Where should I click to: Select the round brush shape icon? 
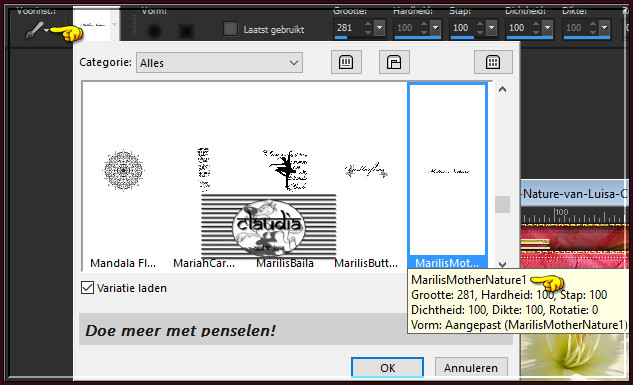tap(154, 31)
